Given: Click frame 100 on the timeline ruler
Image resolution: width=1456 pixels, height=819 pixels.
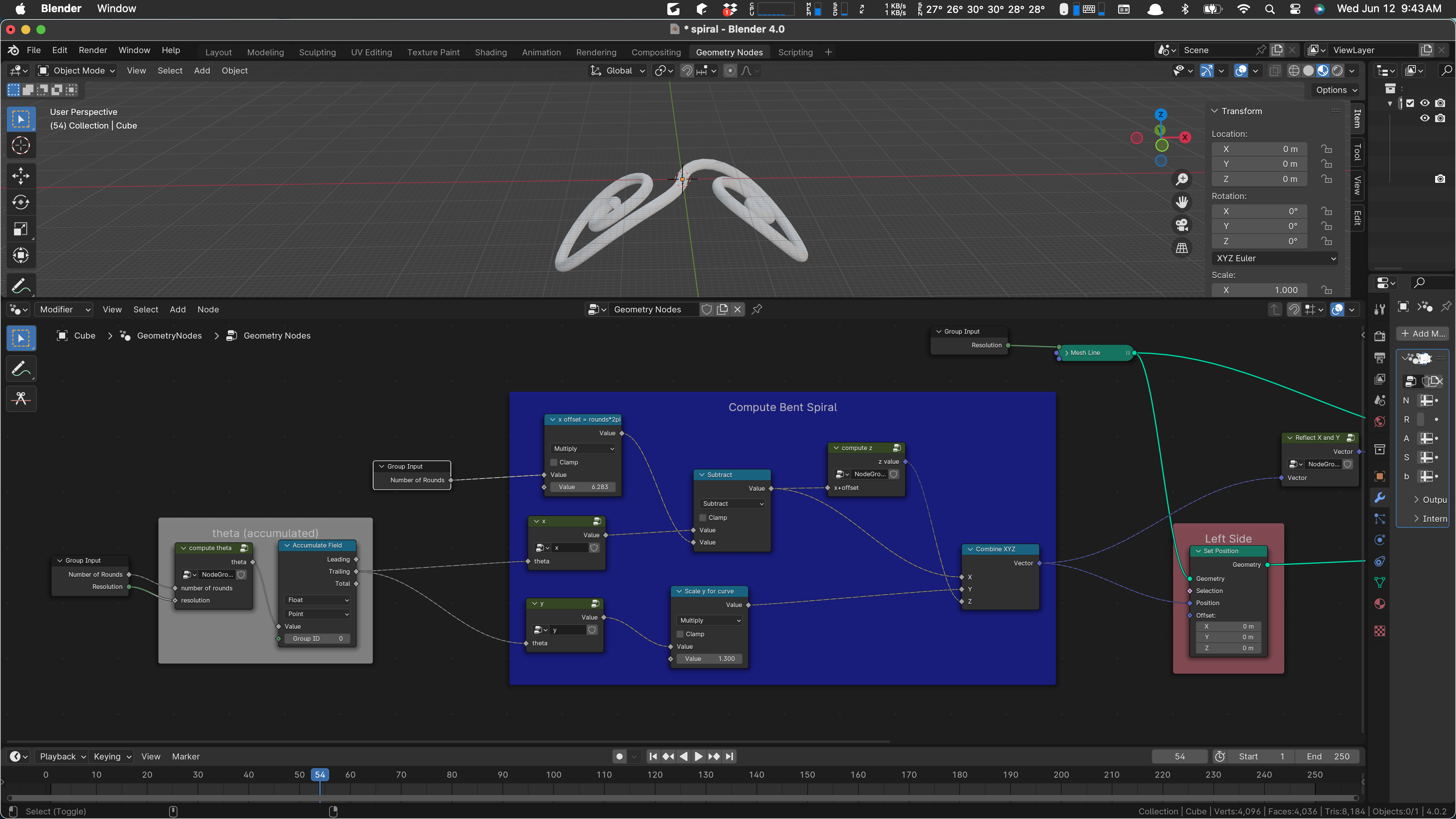Looking at the screenshot, I should coord(553,774).
